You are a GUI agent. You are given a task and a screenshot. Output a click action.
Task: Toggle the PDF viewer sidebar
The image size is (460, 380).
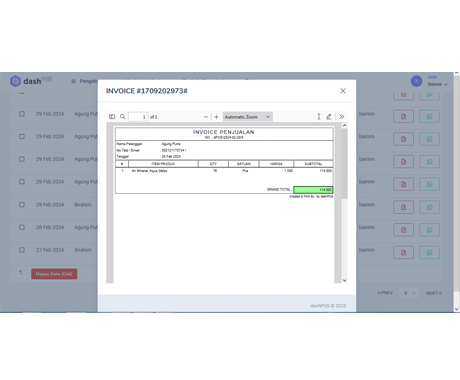(x=112, y=117)
